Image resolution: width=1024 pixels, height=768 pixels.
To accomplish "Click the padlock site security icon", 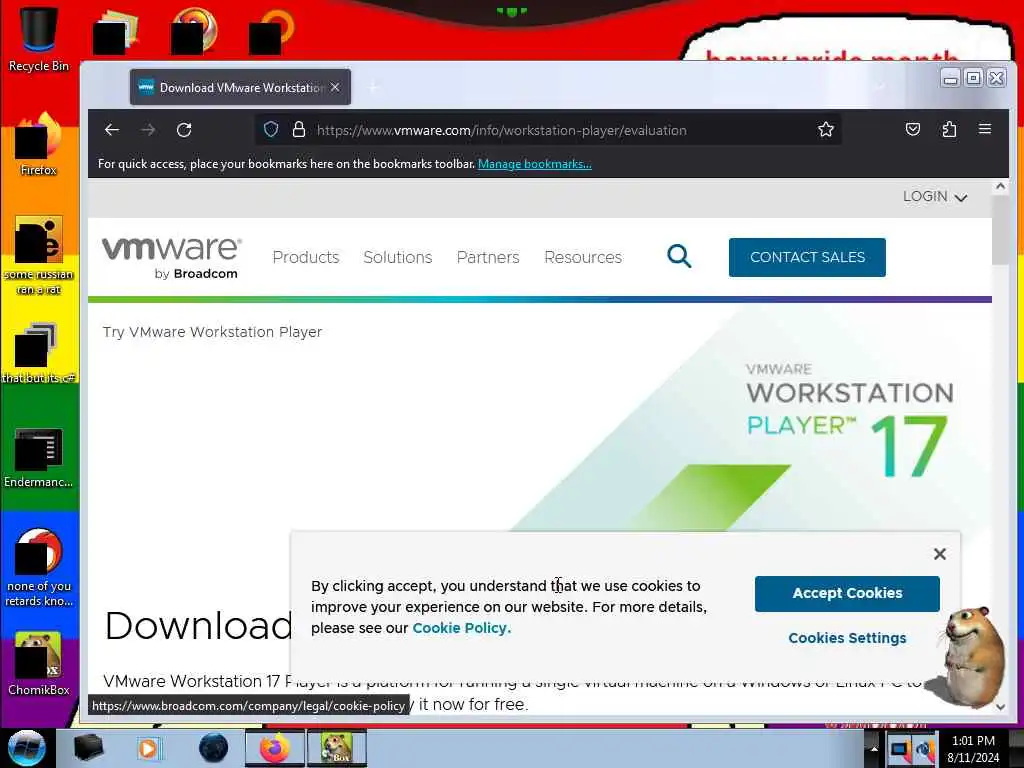I will (x=298, y=129).
